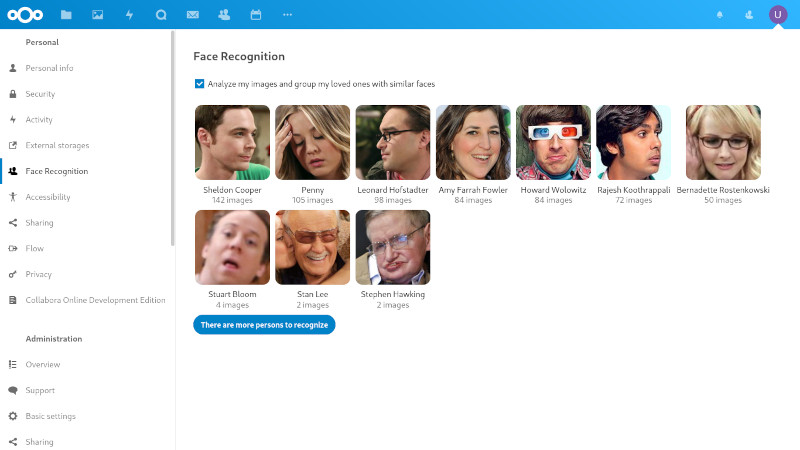Click the Personal info person icon
Viewport: 800px width, 450px height.
pyautogui.click(x=13, y=68)
